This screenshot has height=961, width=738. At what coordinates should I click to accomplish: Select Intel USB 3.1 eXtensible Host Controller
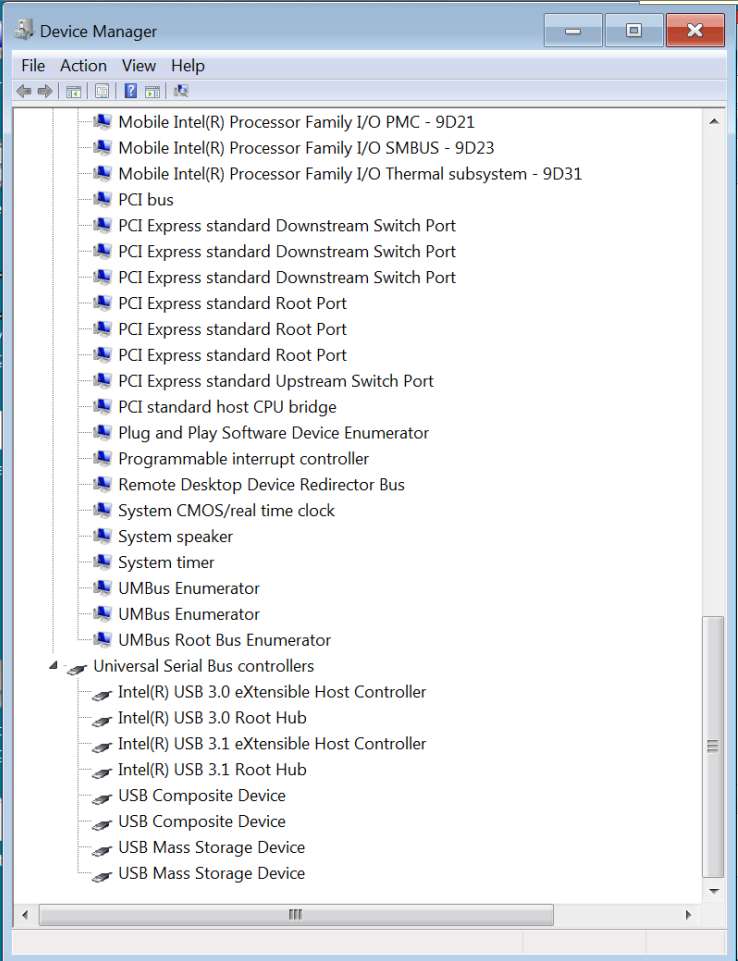[x=272, y=743]
